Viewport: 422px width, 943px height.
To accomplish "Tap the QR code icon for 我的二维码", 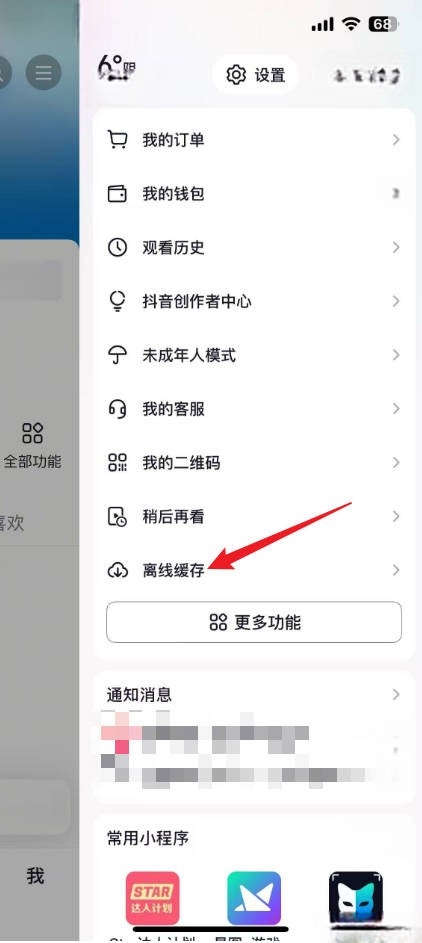I will [x=117, y=462].
